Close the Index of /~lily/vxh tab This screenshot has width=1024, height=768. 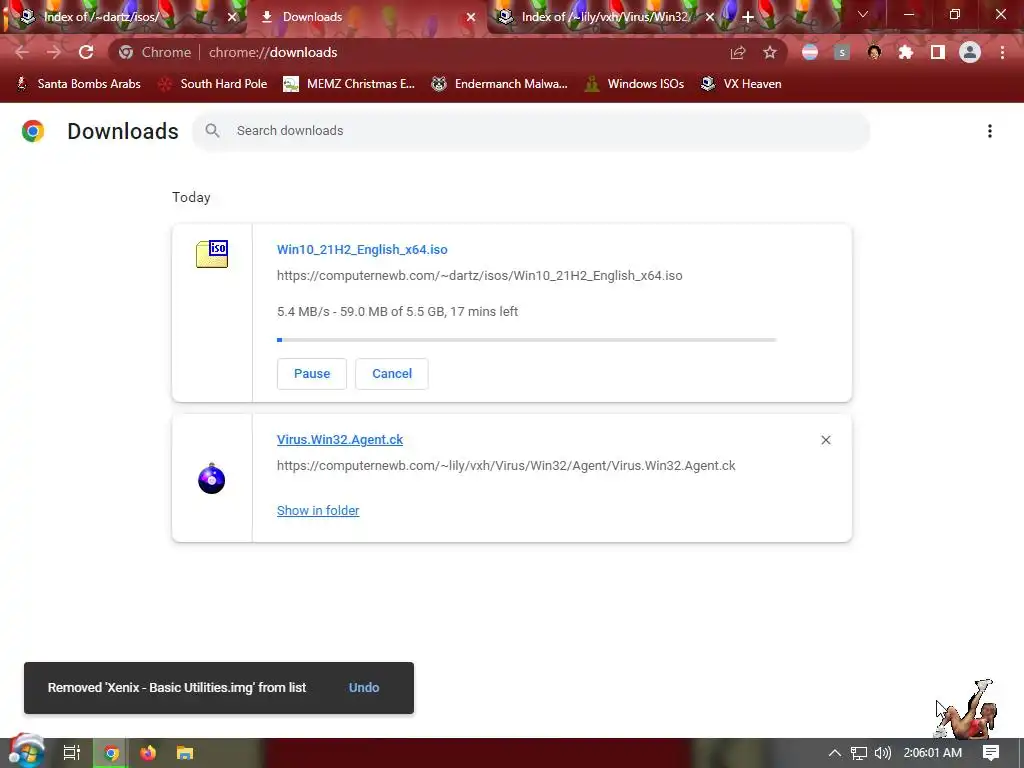(710, 17)
